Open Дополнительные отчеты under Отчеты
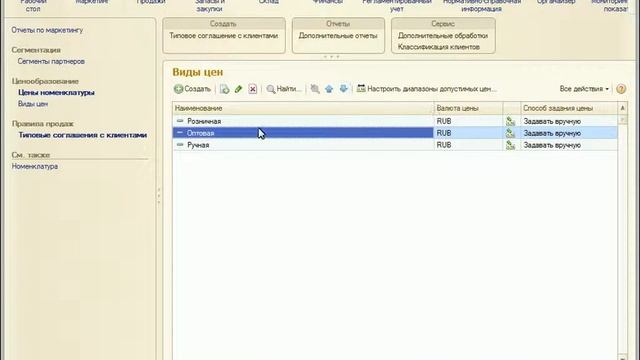Image resolution: width=640 pixels, height=360 pixels. tap(338, 36)
